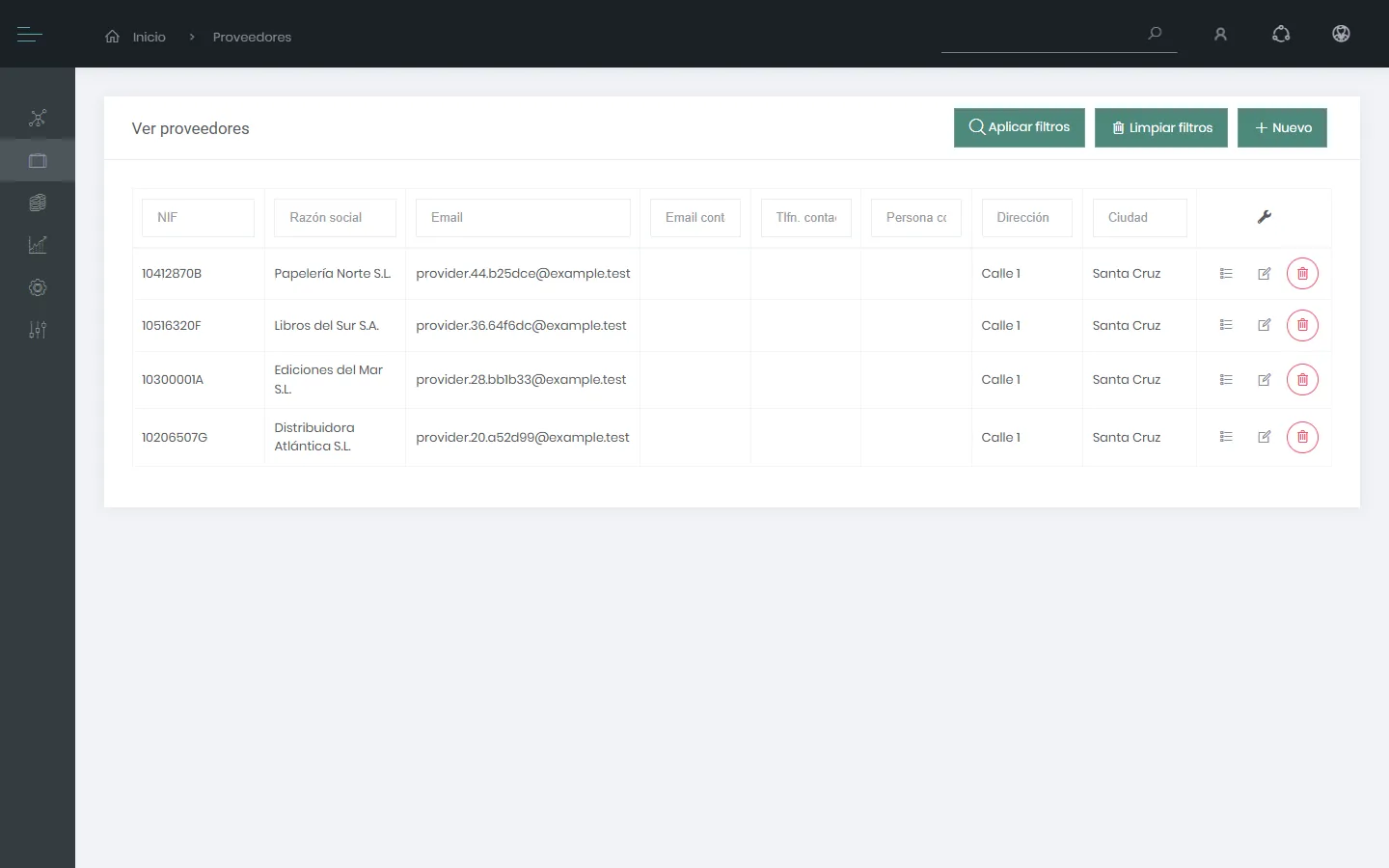Viewport: 1389px width, 868px height.
Task: View details list for Papelería Norte S.L.
Action: (1226, 274)
